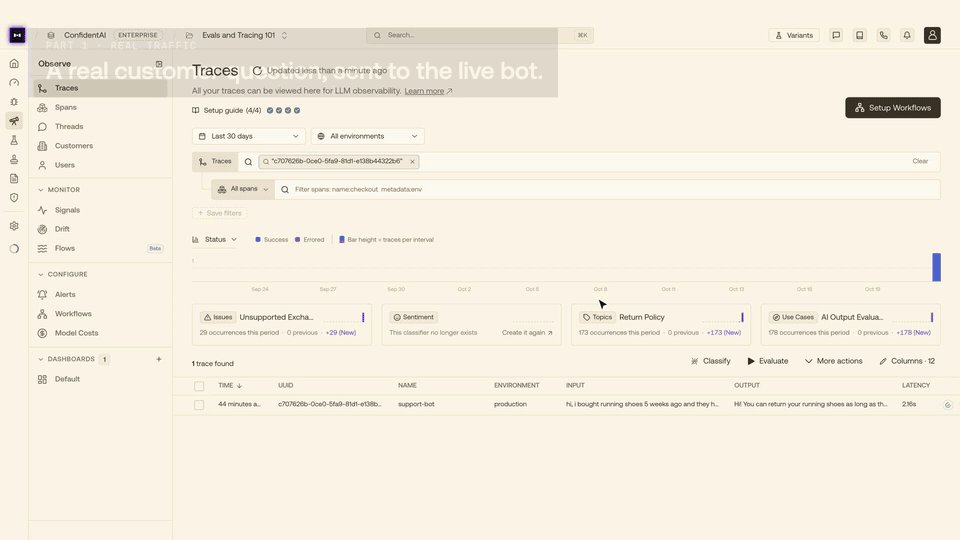Select the telescope observe icon in rail
The height and width of the screenshot is (540, 960).
[14, 121]
